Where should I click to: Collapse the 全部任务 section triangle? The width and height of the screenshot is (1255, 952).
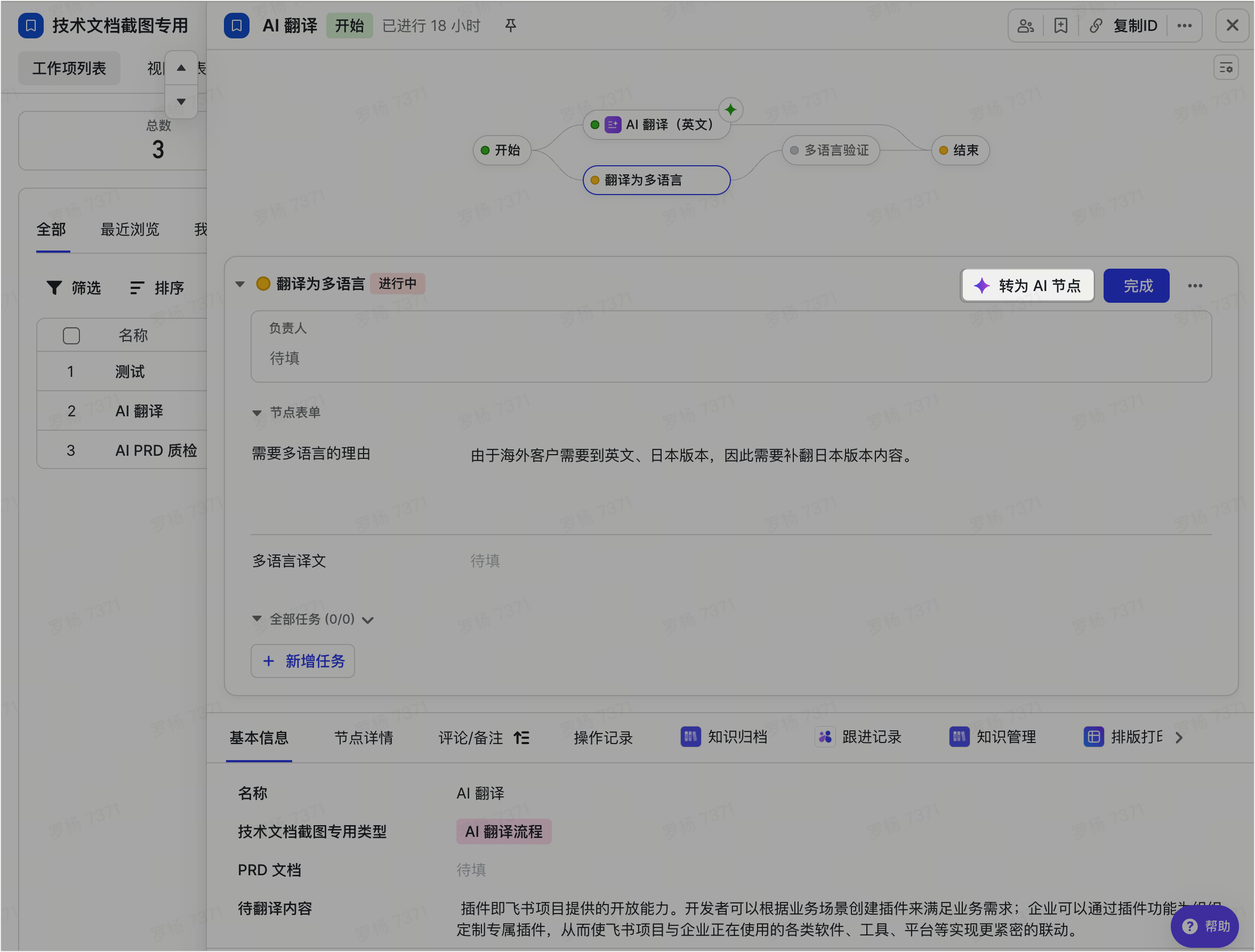256,619
